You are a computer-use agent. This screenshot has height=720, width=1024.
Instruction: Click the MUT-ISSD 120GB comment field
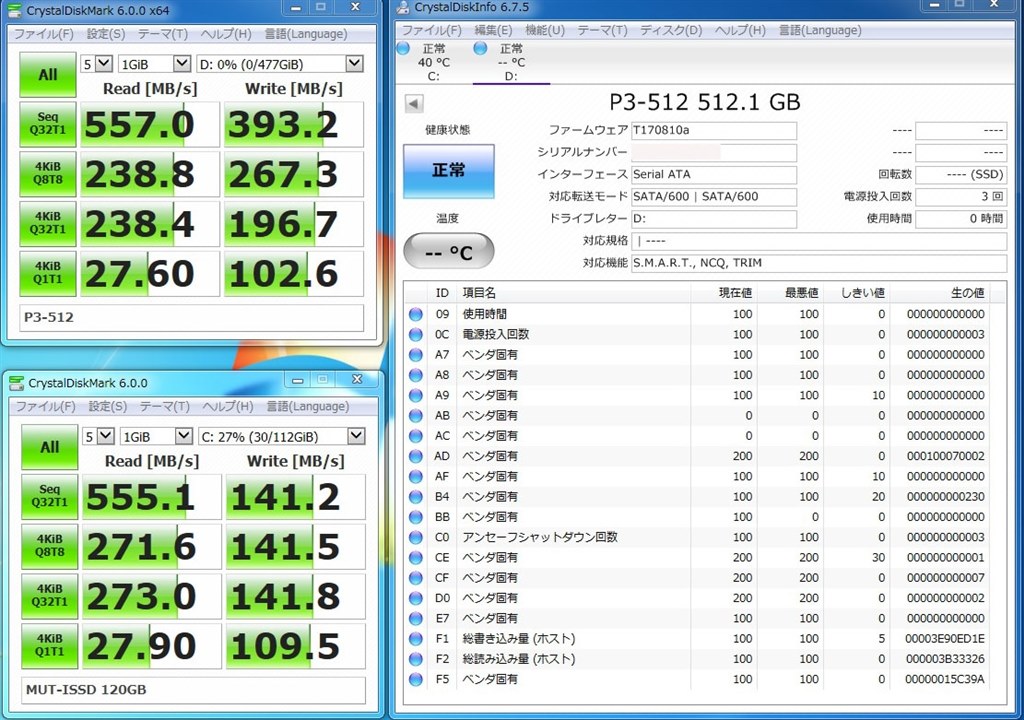pyautogui.click(x=193, y=690)
